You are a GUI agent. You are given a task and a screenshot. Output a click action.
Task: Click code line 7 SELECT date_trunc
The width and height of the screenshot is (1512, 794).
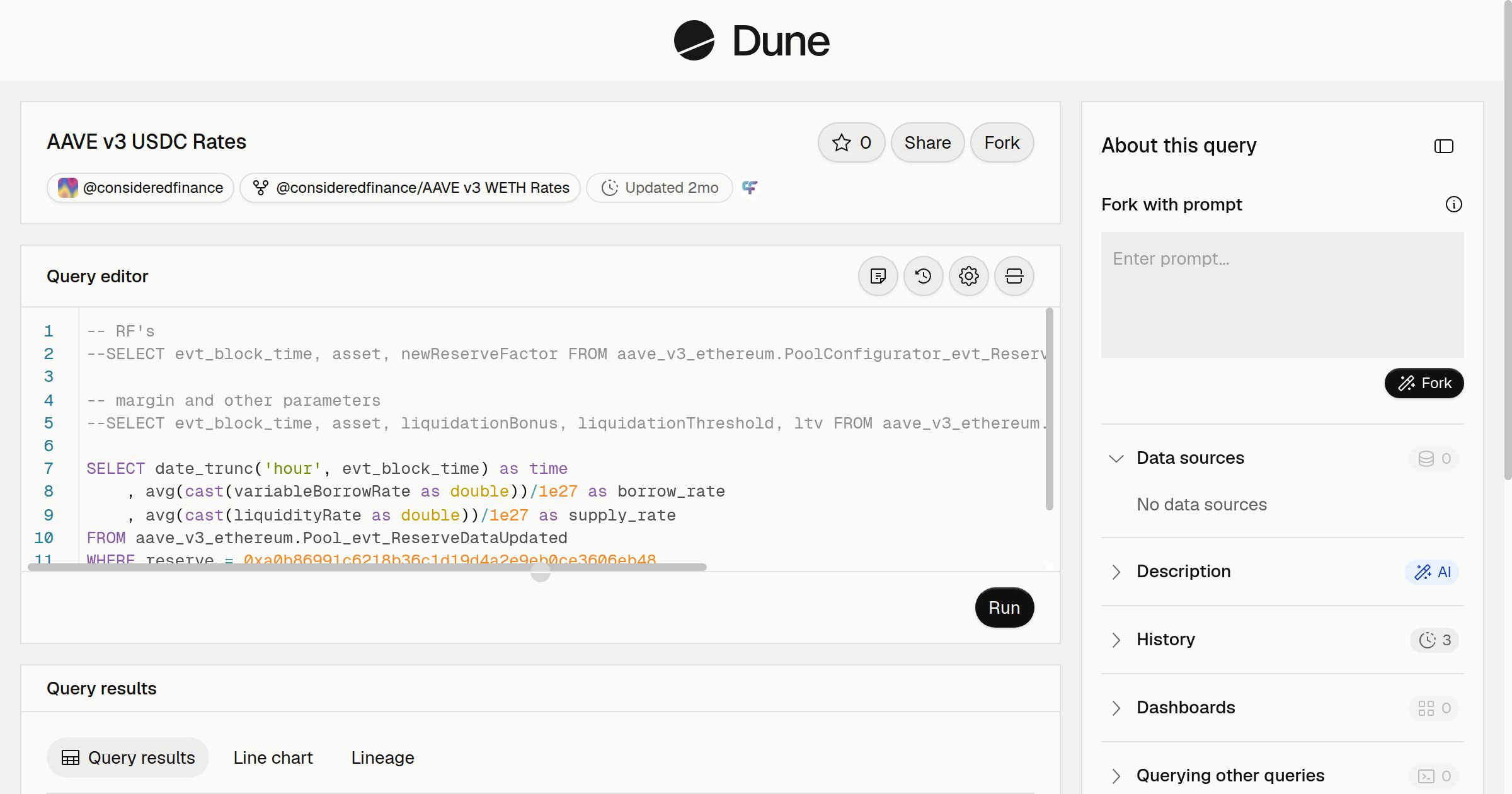[x=327, y=469]
